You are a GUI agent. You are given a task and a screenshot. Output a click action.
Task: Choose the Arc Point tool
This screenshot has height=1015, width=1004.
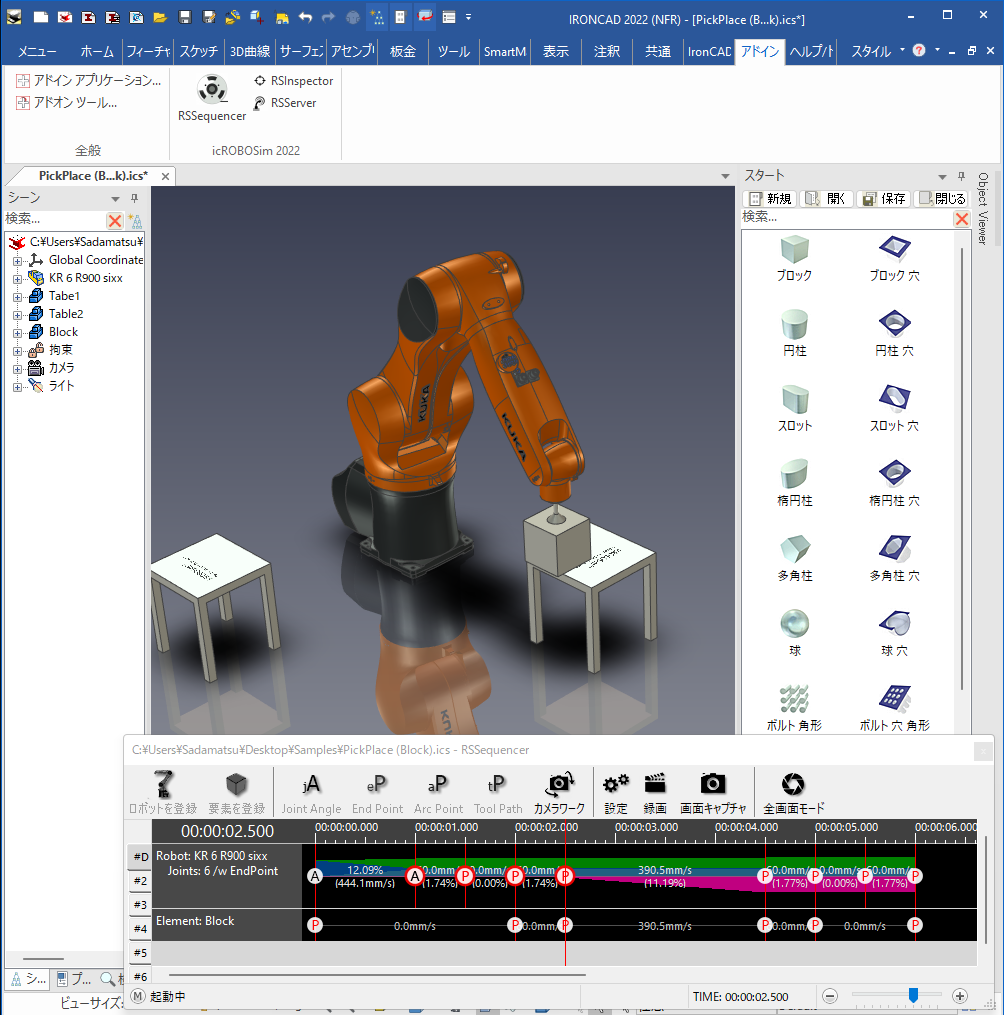click(x=438, y=791)
